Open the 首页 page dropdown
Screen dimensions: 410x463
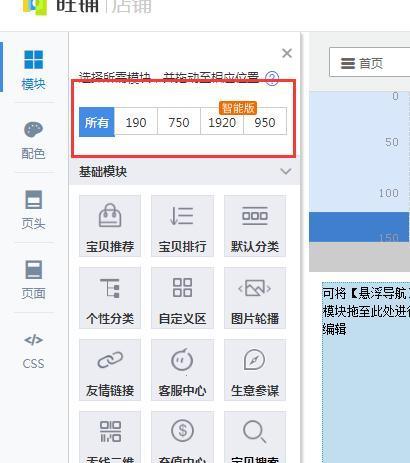tap(369, 63)
